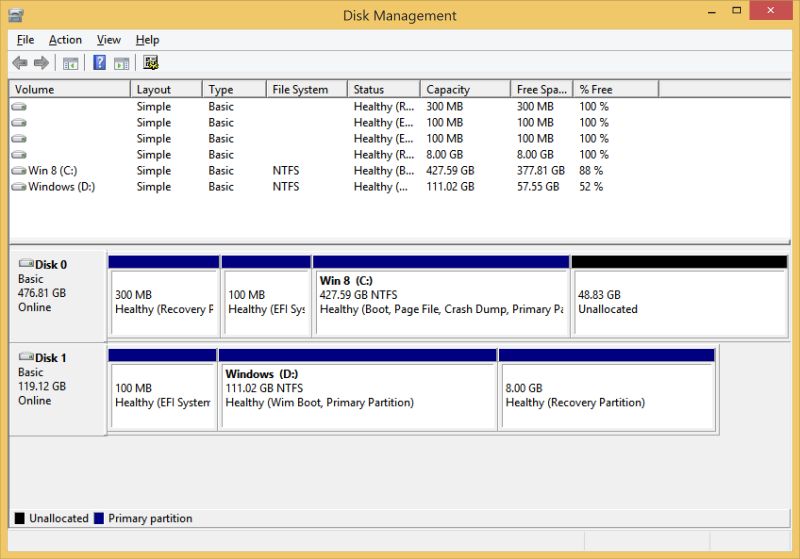The width and height of the screenshot is (800, 559).
Task: Click the 52 % free value
Action: (591, 187)
